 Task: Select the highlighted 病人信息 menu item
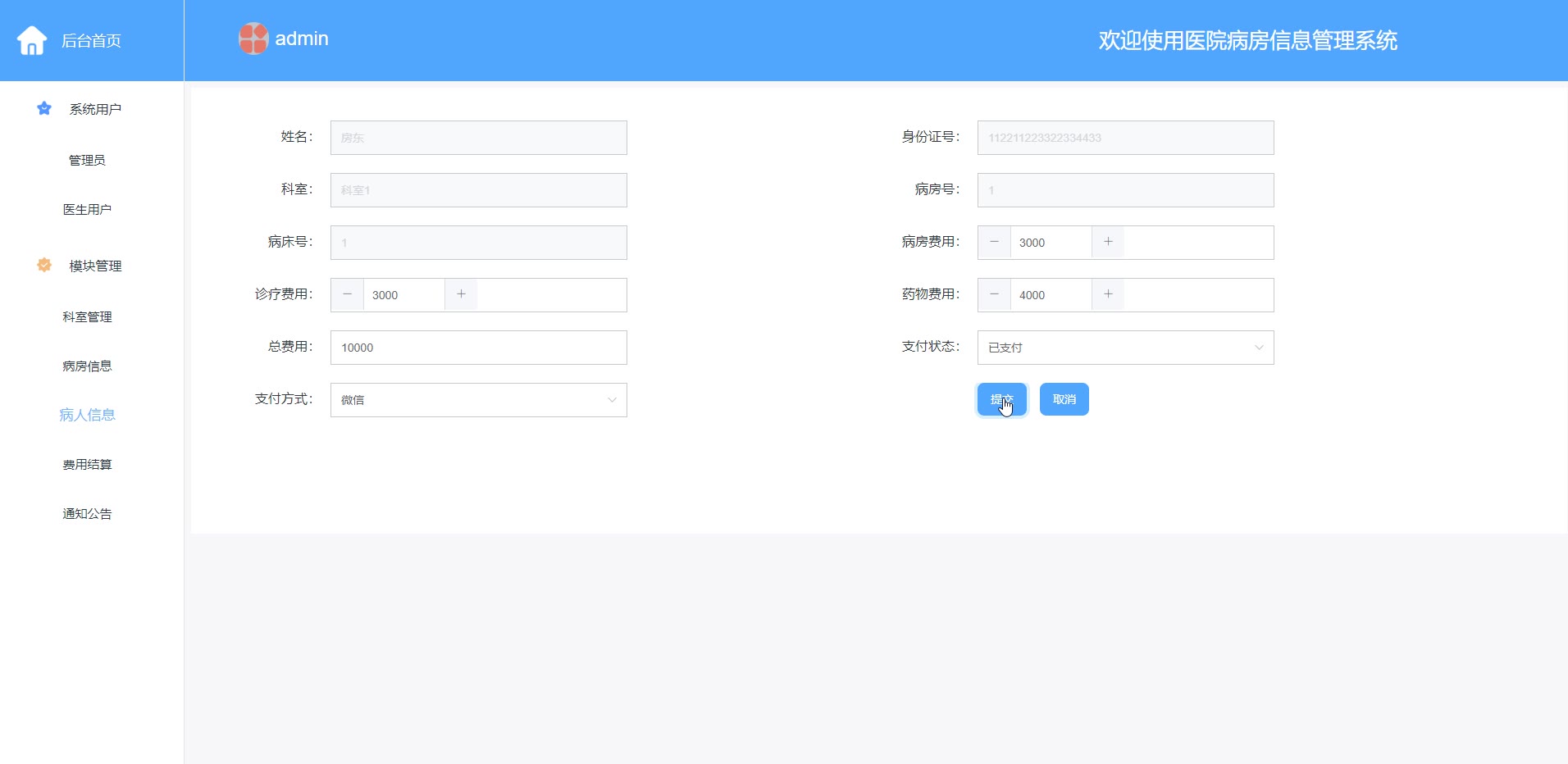[87, 415]
